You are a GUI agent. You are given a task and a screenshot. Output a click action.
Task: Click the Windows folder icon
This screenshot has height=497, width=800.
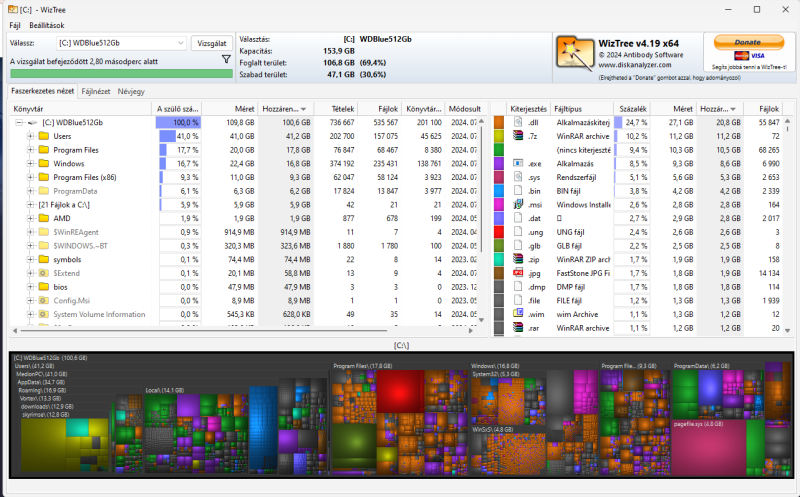(44, 164)
